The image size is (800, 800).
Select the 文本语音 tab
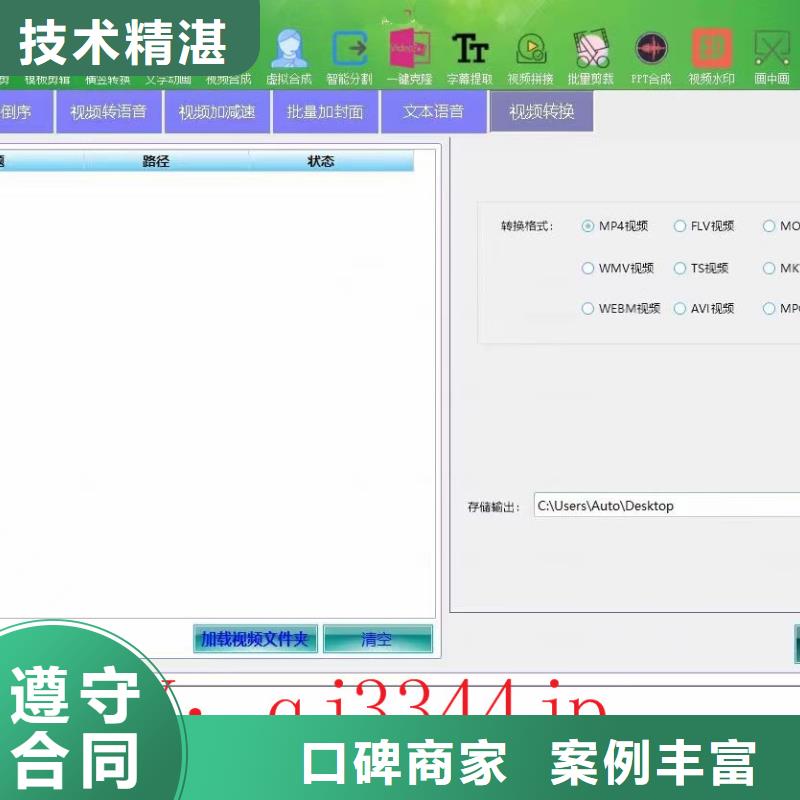coord(434,112)
